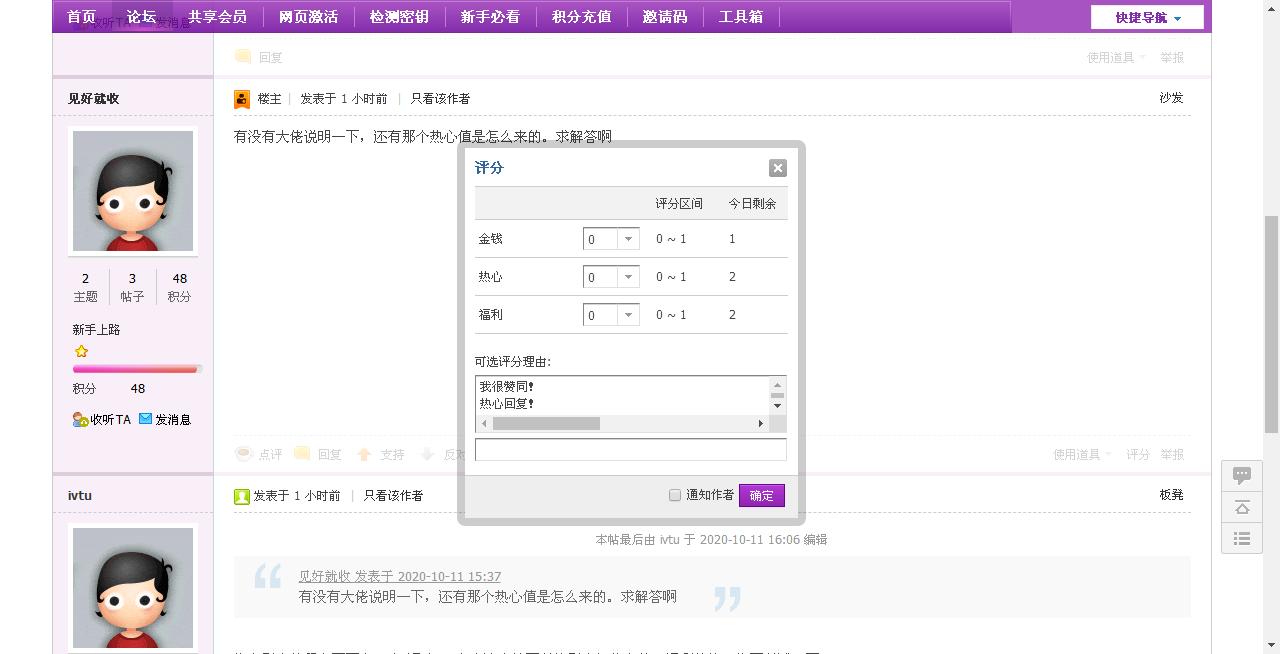Open the 论坛 navigation tab
This screenshot has width=1280, height=654.
[x=141, y=17]
